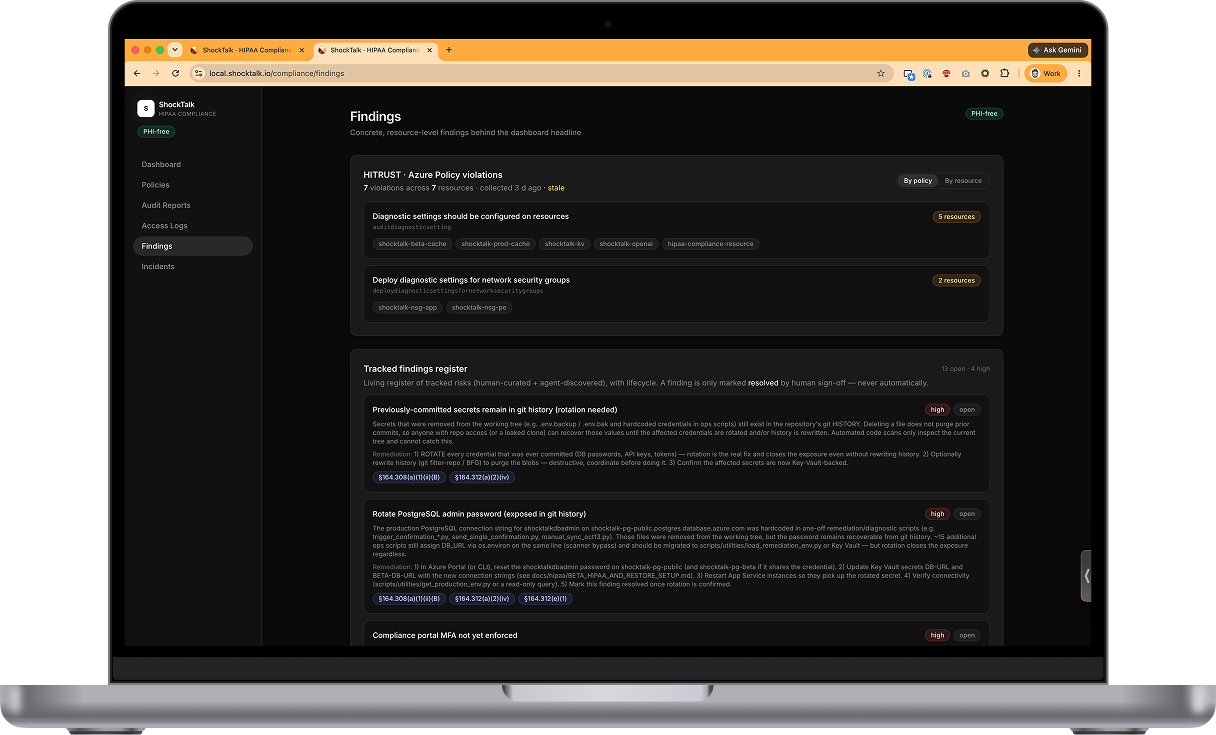Click the high badge on git history secrets finding

[937, 410]
